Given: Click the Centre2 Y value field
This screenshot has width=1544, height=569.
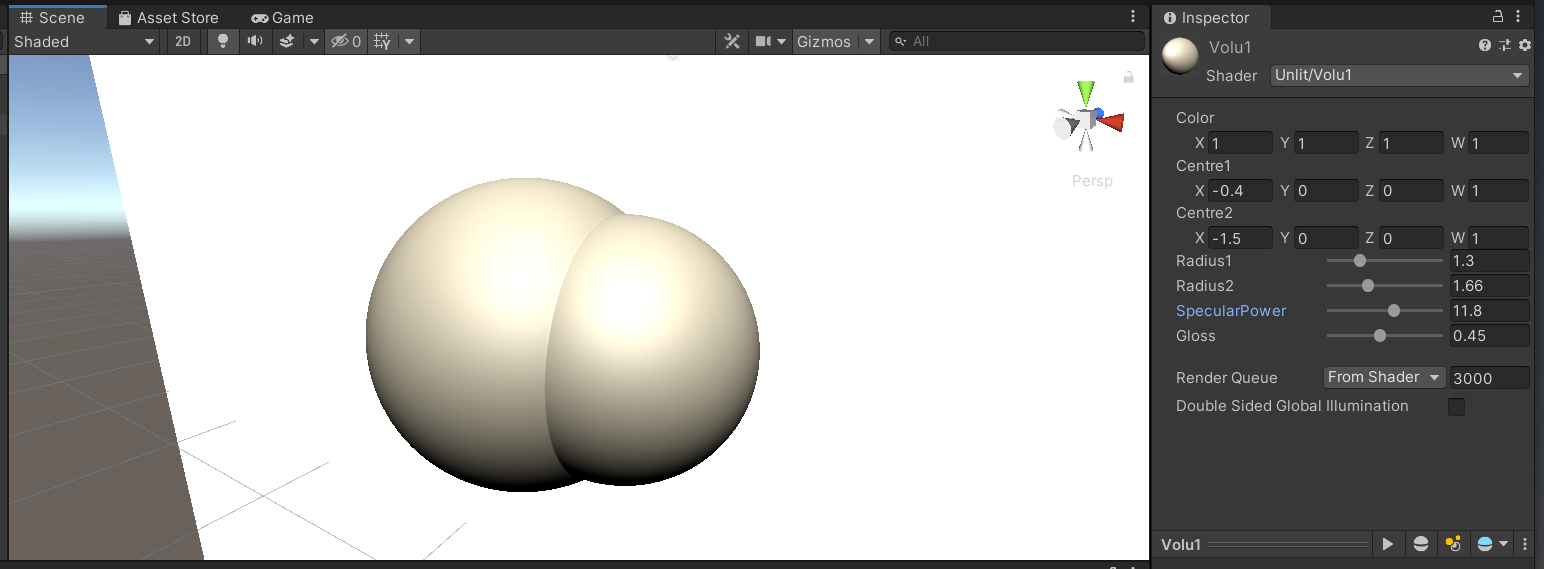Looking at the screenshot, I should tap(1326, 239).
